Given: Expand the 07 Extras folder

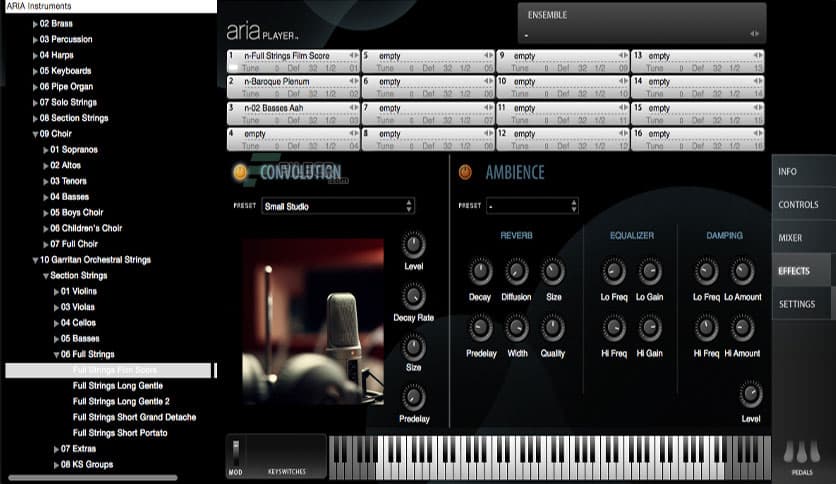Looking at the screenshot, I should pos(57,449).
